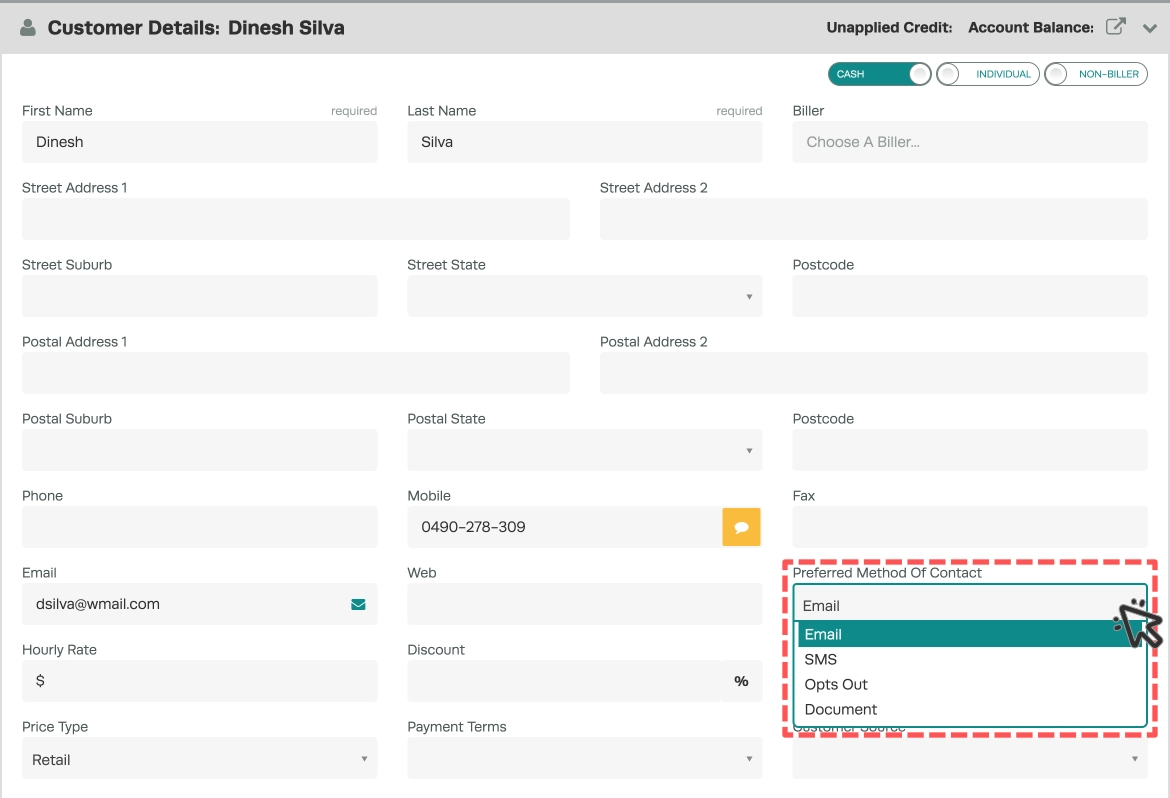The height and width of the screenshot is (798, 1170).
Task: Toggle the CASH switch
Action: point(879,74)
